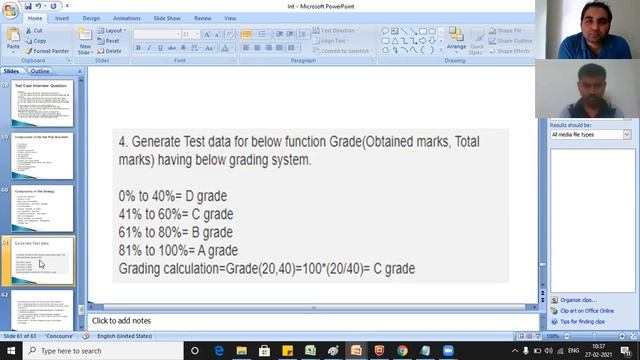Open the font name combo box
The width and height of the screenshot is (640, 360).
point(157,34)
